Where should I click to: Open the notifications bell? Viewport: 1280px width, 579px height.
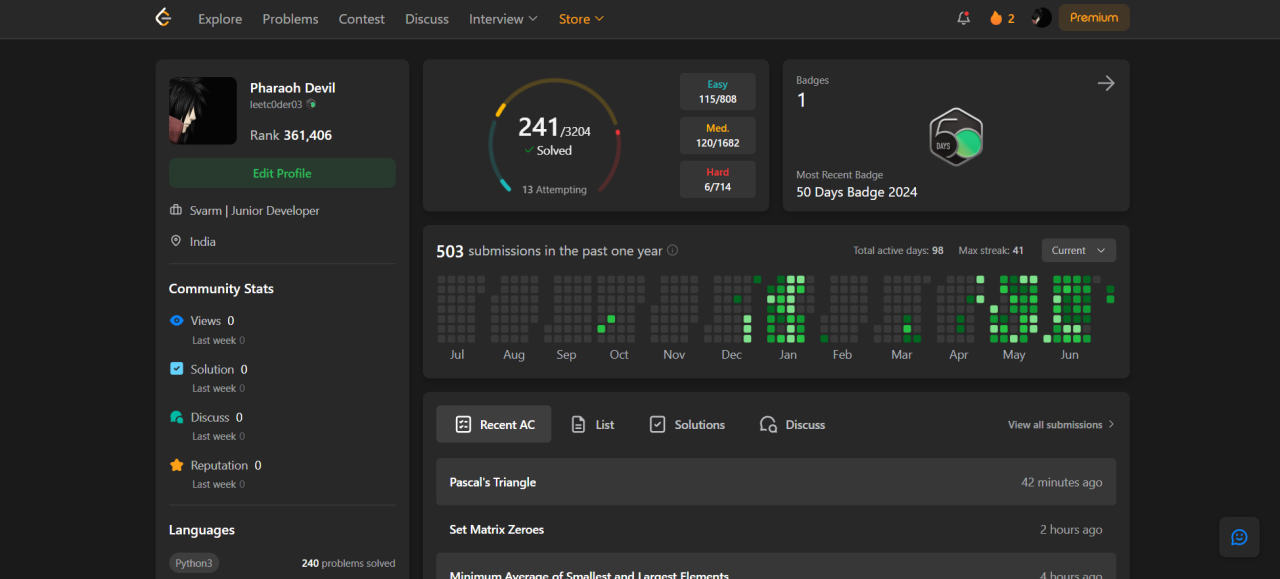pos(964,18)
